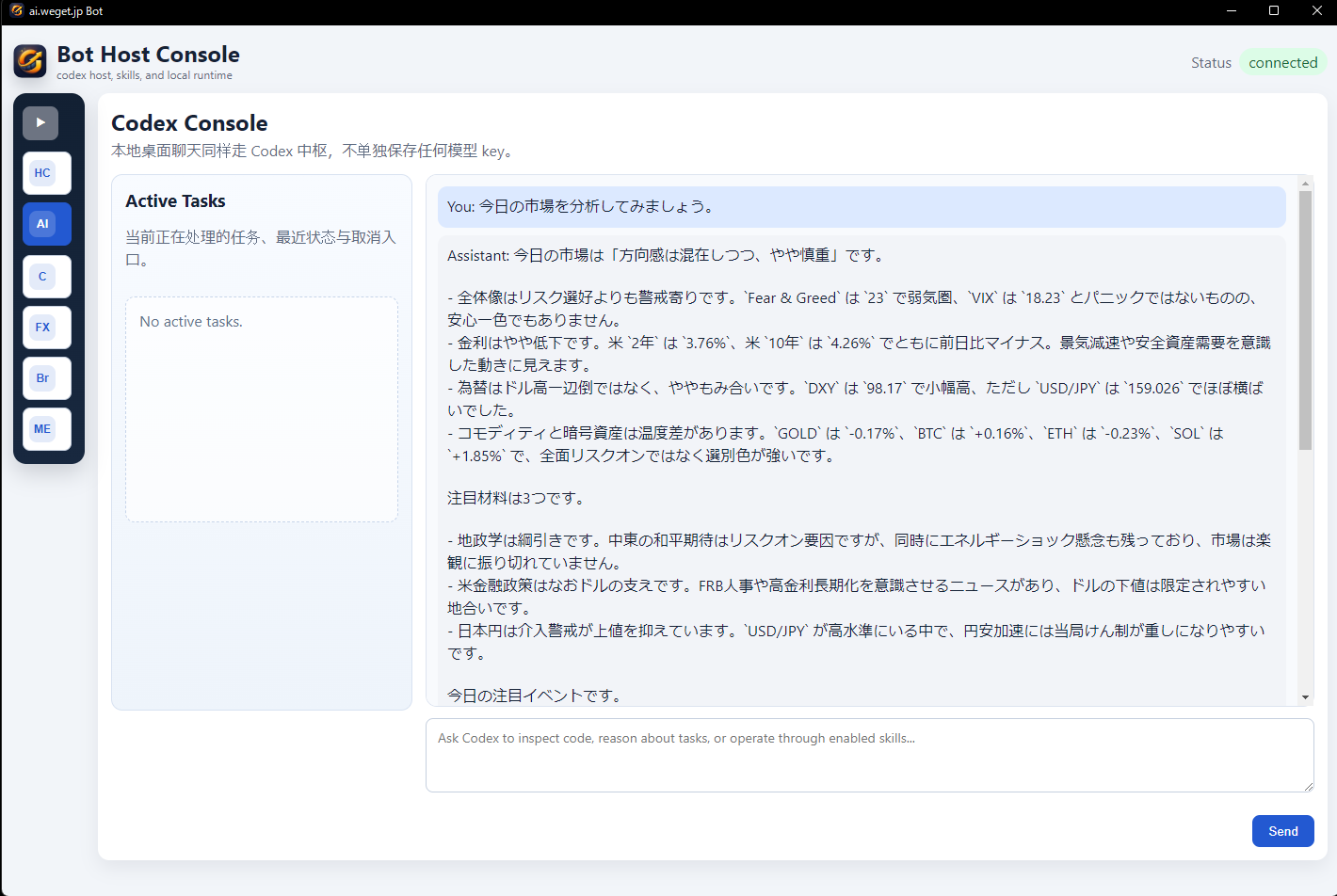Select the AI sidebar section
The width and height of the screenshot is (1337, 896).
(47, 224)
